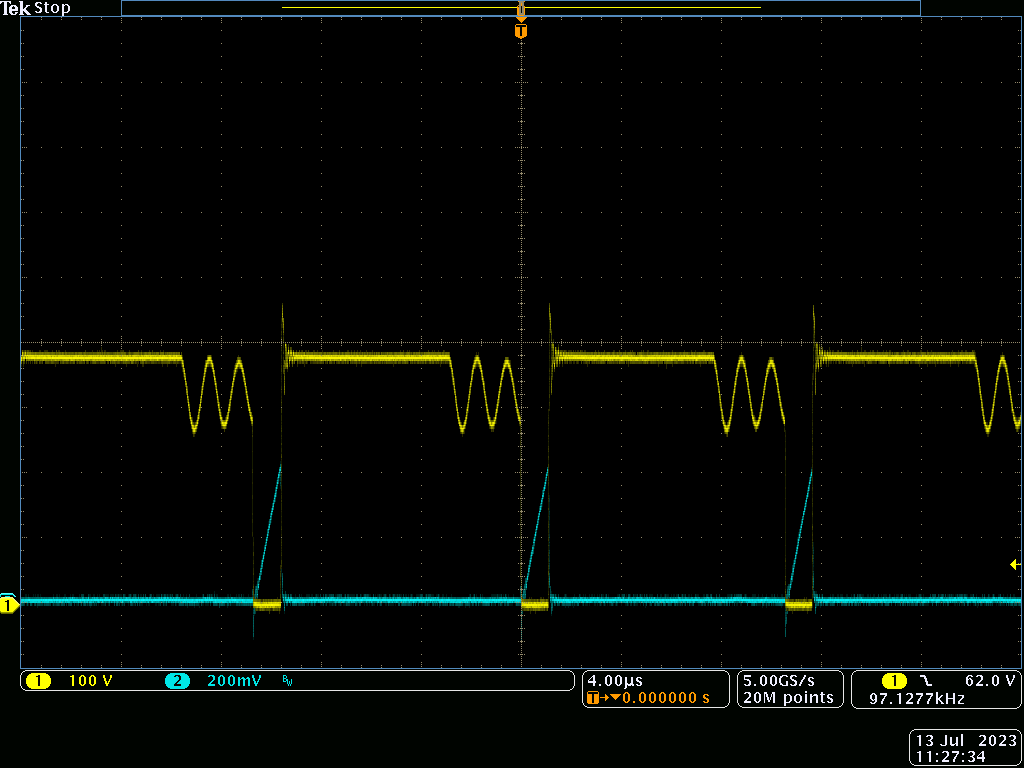Click the cyan channel 2 badge

coord(176,680)
